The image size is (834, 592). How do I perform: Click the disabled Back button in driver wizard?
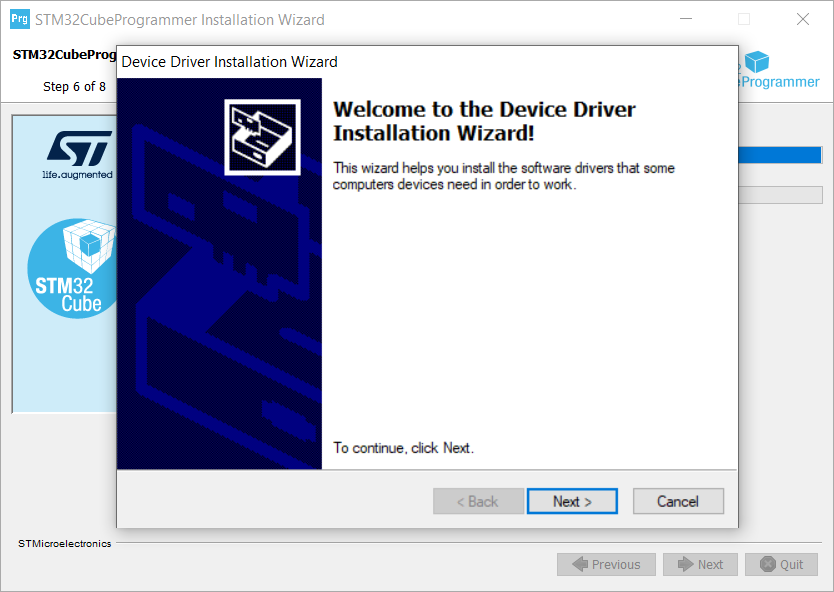[478, 501]
